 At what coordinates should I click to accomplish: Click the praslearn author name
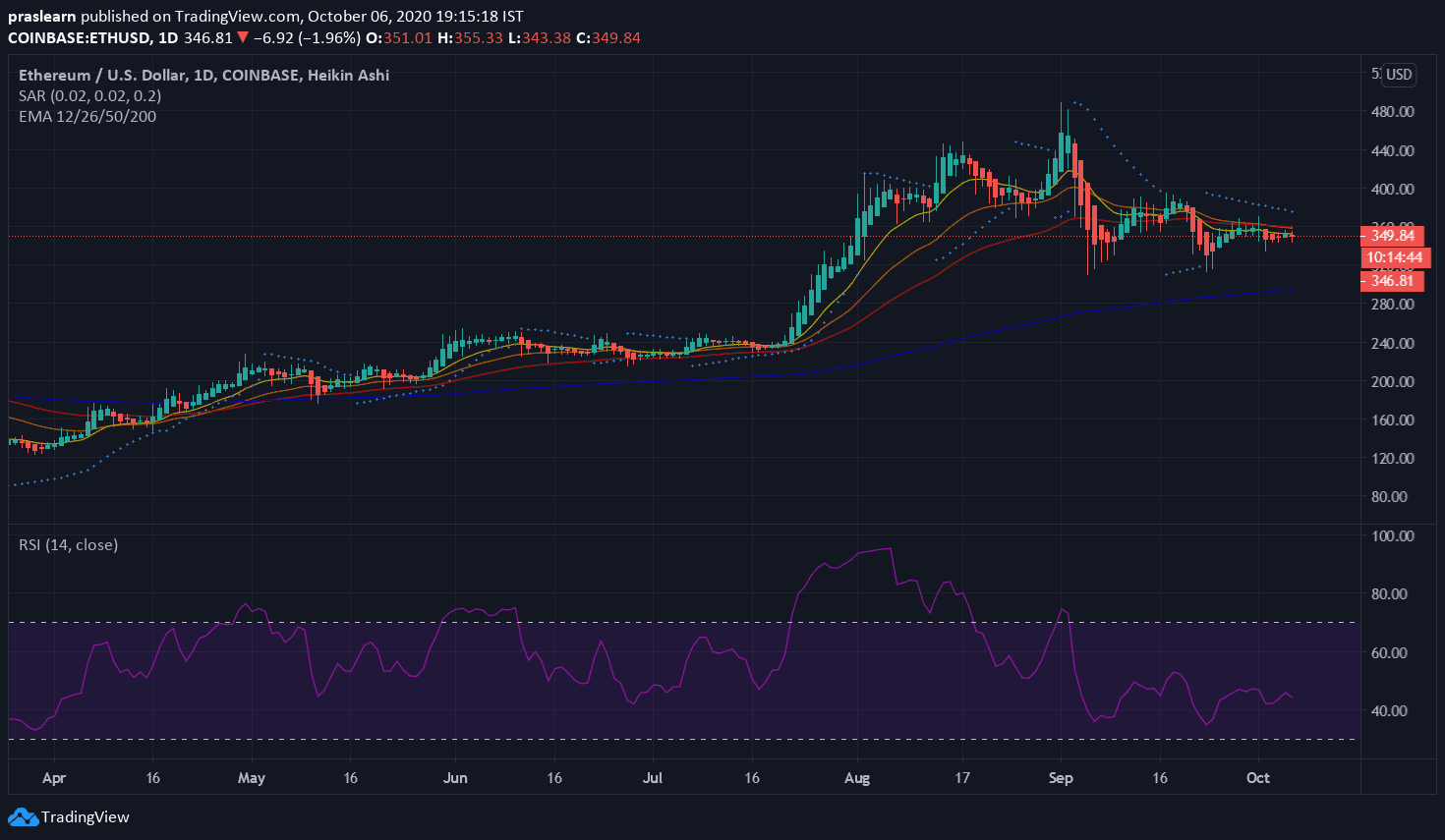(x=41, y=17)
